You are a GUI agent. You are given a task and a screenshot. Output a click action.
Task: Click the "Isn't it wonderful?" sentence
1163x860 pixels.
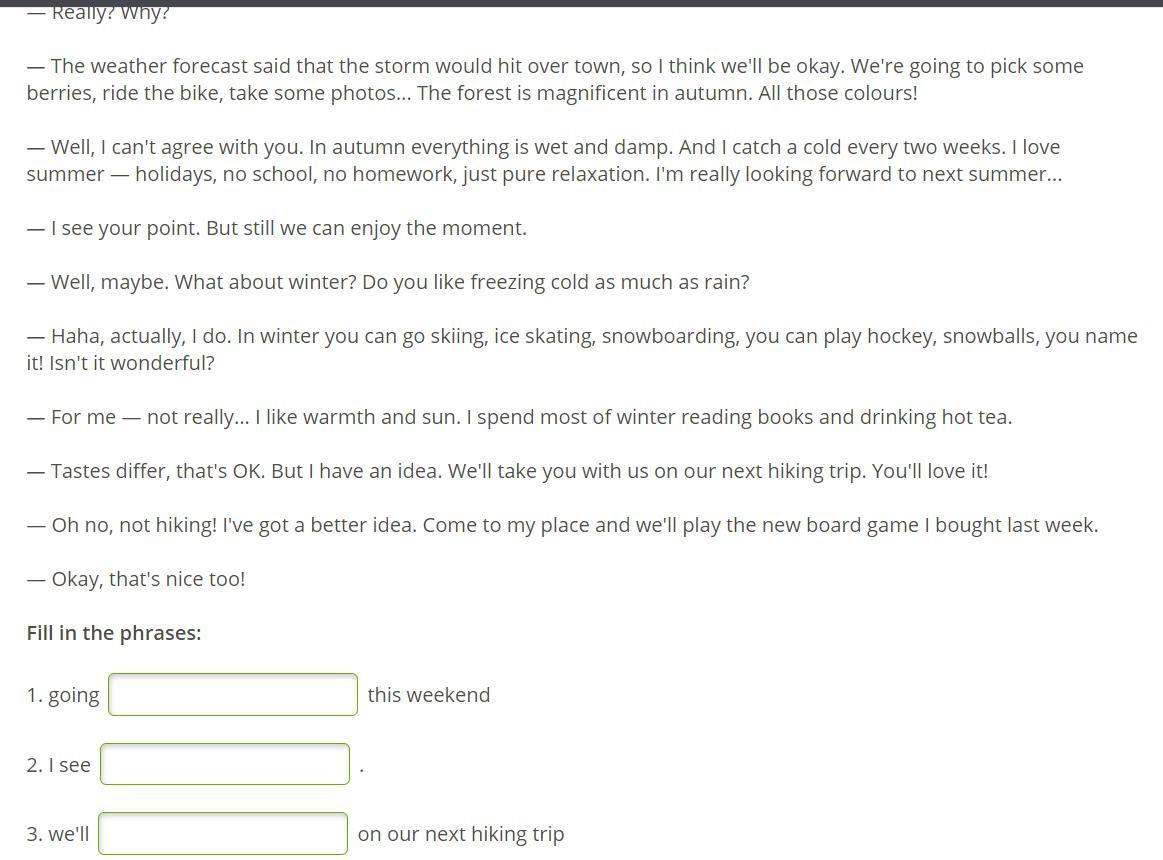click(132, 363)
